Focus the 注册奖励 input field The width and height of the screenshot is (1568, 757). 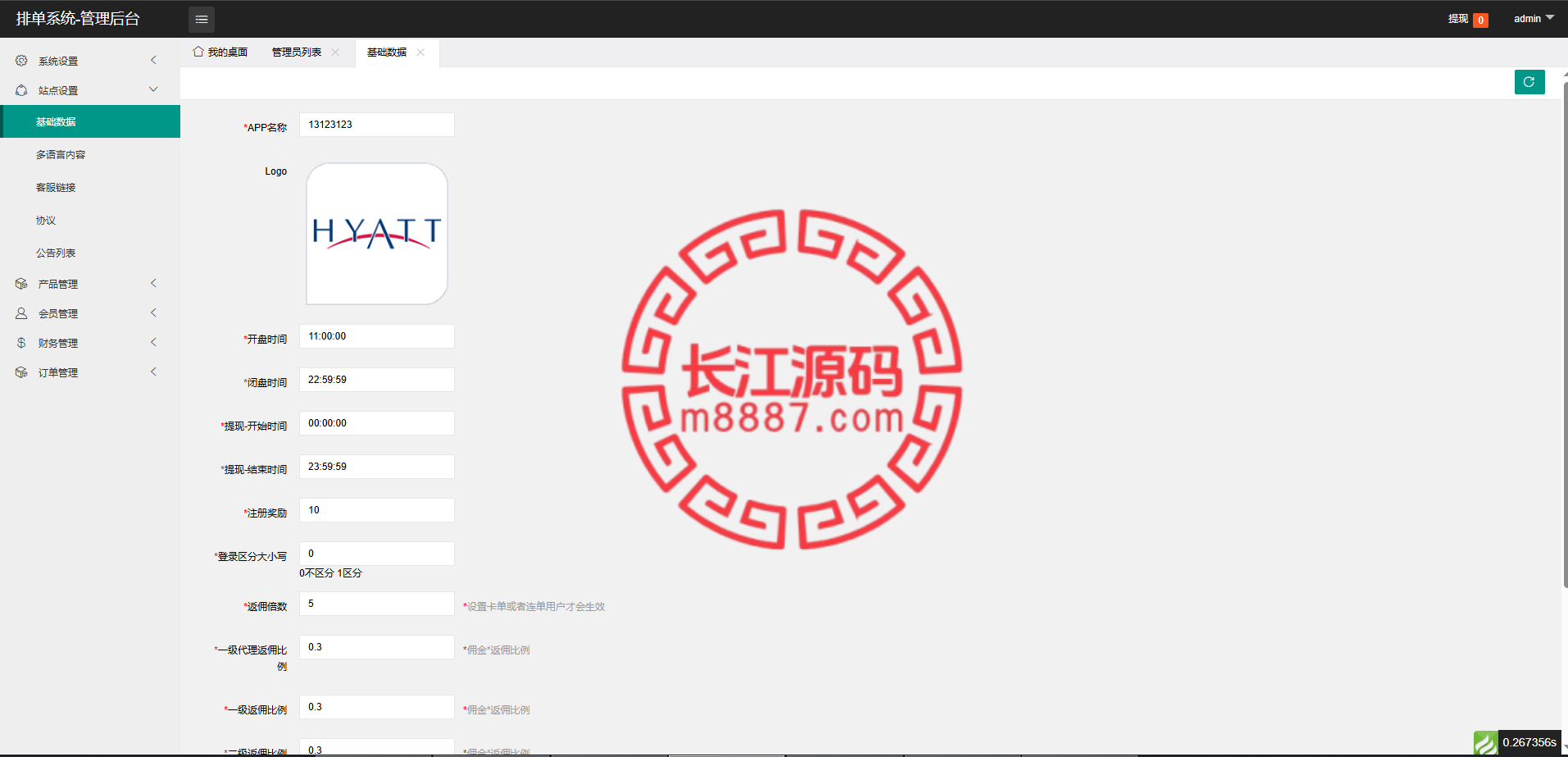[x=377, y=510]
